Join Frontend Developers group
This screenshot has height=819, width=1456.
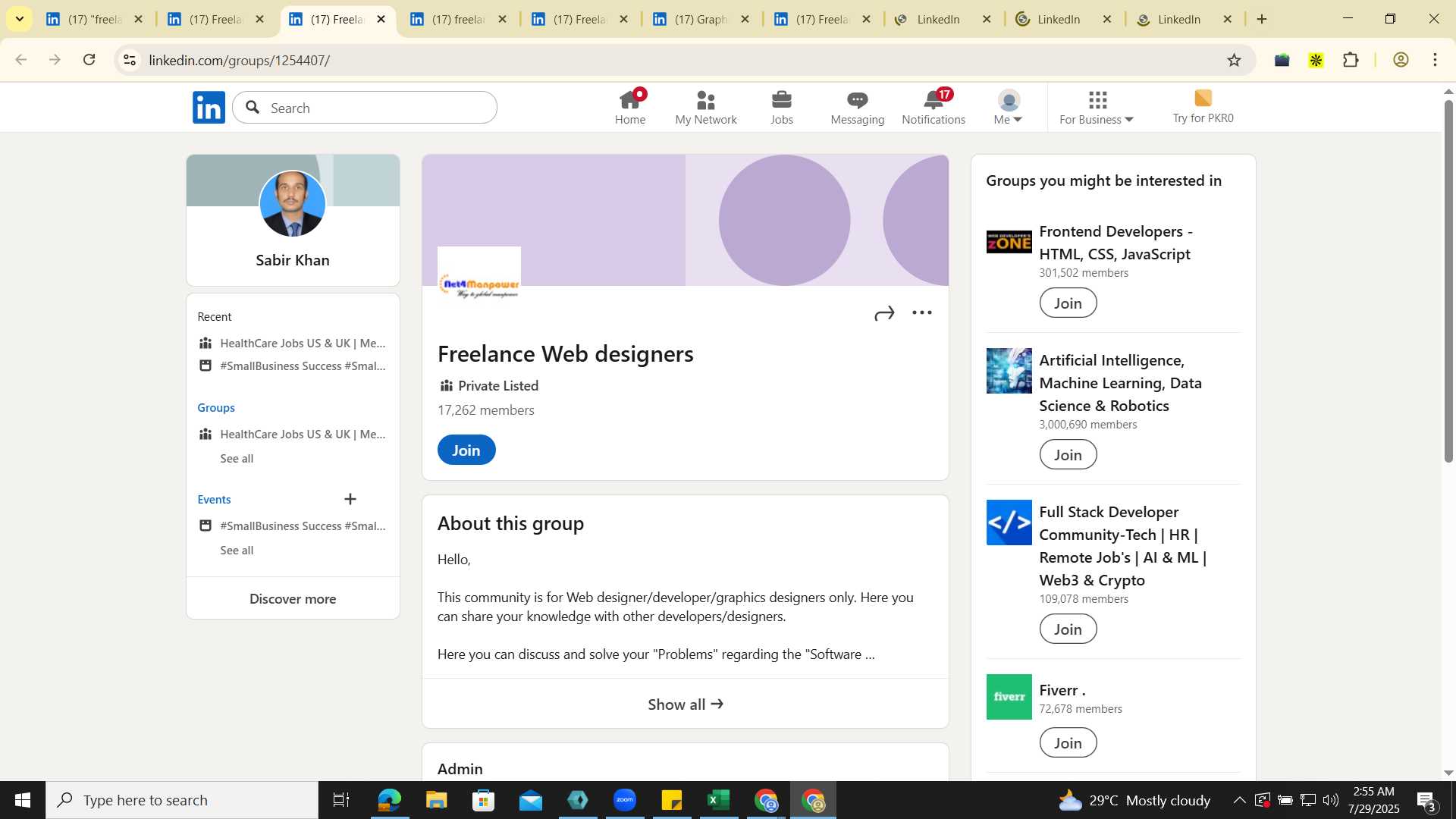tap(1068, 303)
